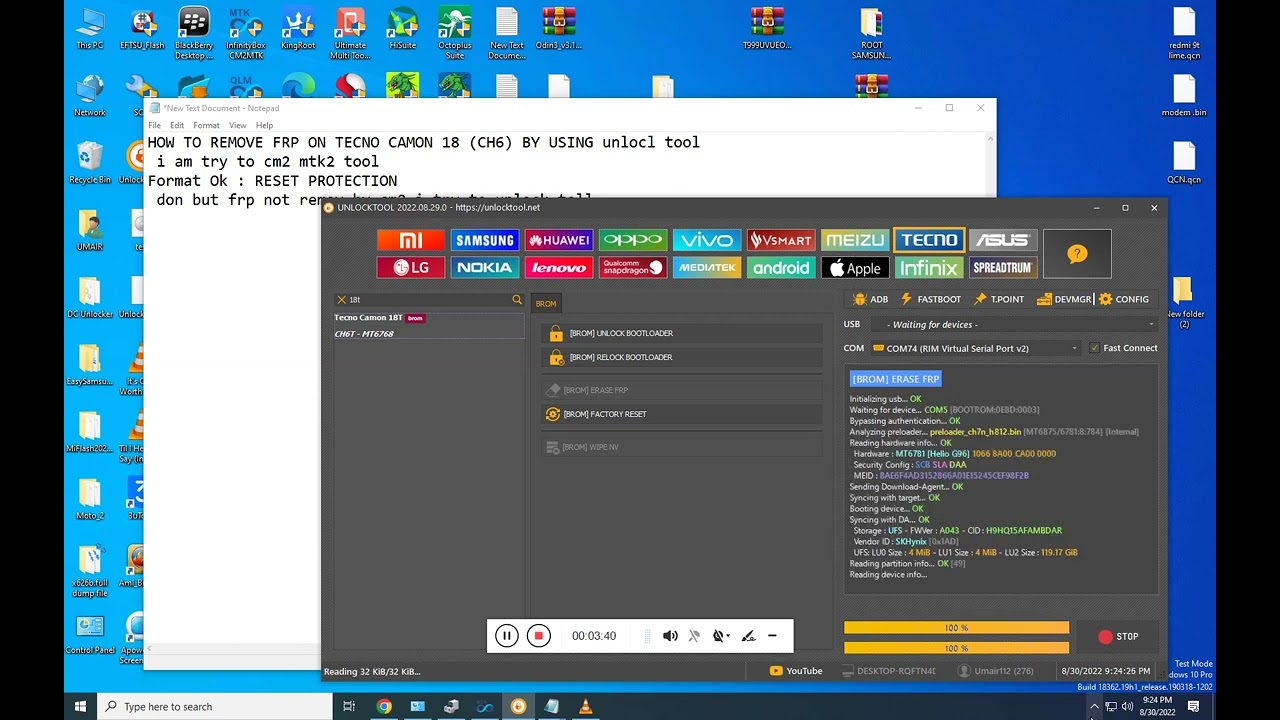Select the MediaTek brand tile
The width and height of the screenshot is (1280, 720).
[x=706, y=267]
